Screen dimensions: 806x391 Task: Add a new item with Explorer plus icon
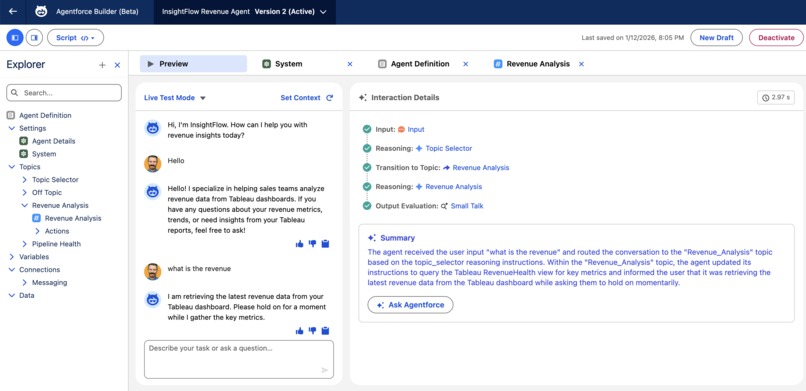pos(102,65)
